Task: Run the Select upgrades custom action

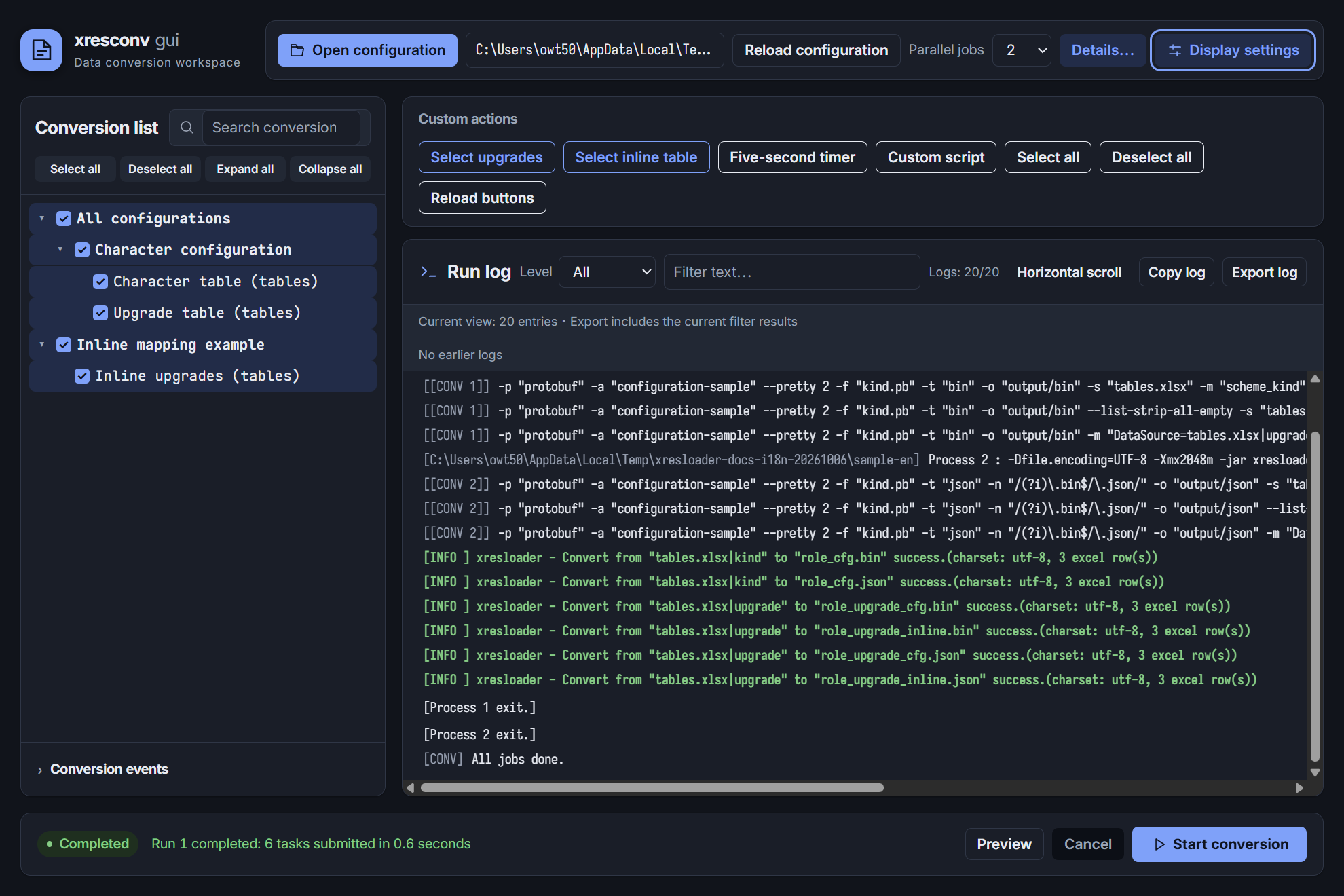Action: pyautogui.click(x=487, y=157)
